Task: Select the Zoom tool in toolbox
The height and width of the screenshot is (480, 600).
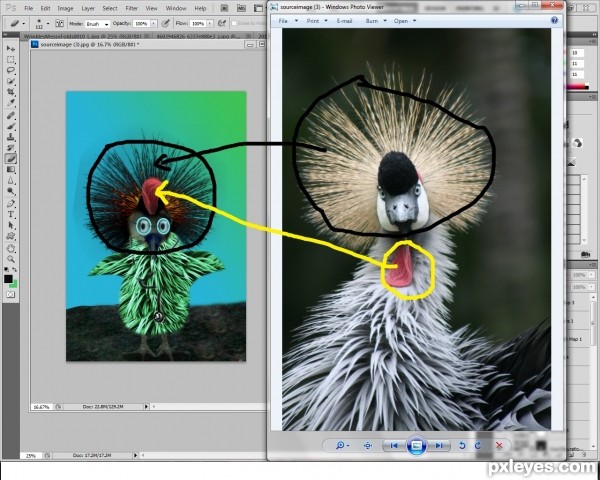Action: [11, 259]
